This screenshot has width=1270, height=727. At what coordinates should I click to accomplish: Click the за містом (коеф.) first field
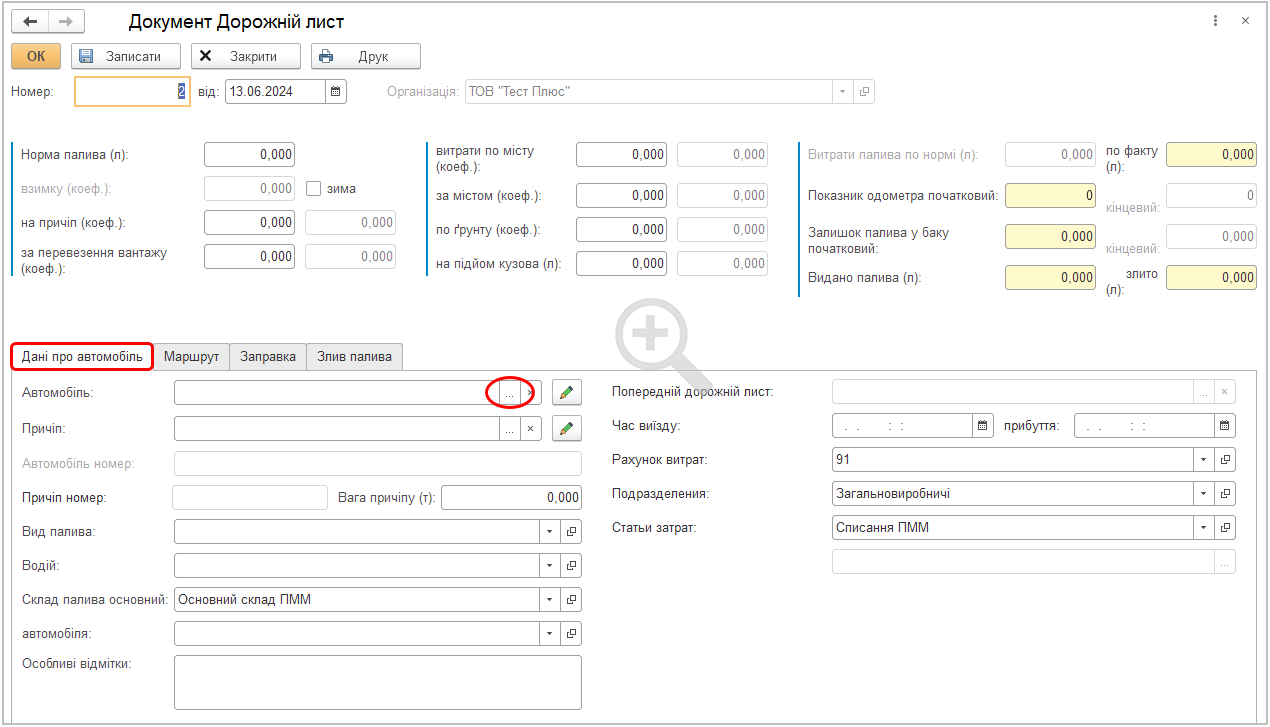[x=622, y=196]
